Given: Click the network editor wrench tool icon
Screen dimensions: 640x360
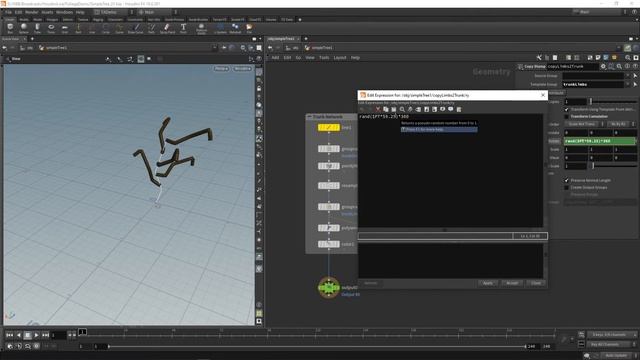Looking at the screenshot, I should pyautogui.click(x=539, y=58).
